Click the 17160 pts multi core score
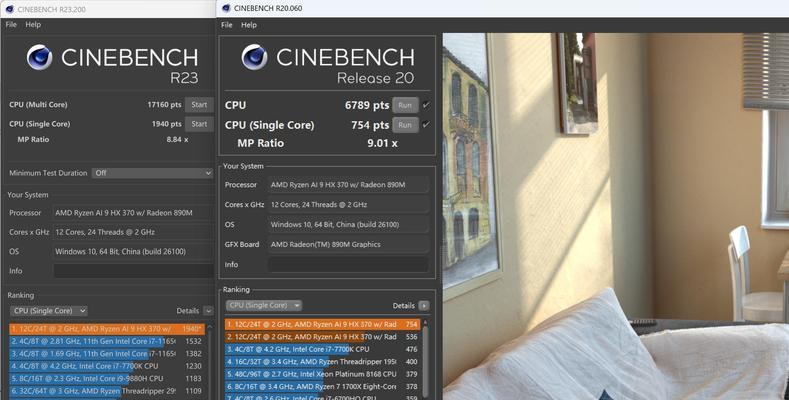 (x=164, y=105)
